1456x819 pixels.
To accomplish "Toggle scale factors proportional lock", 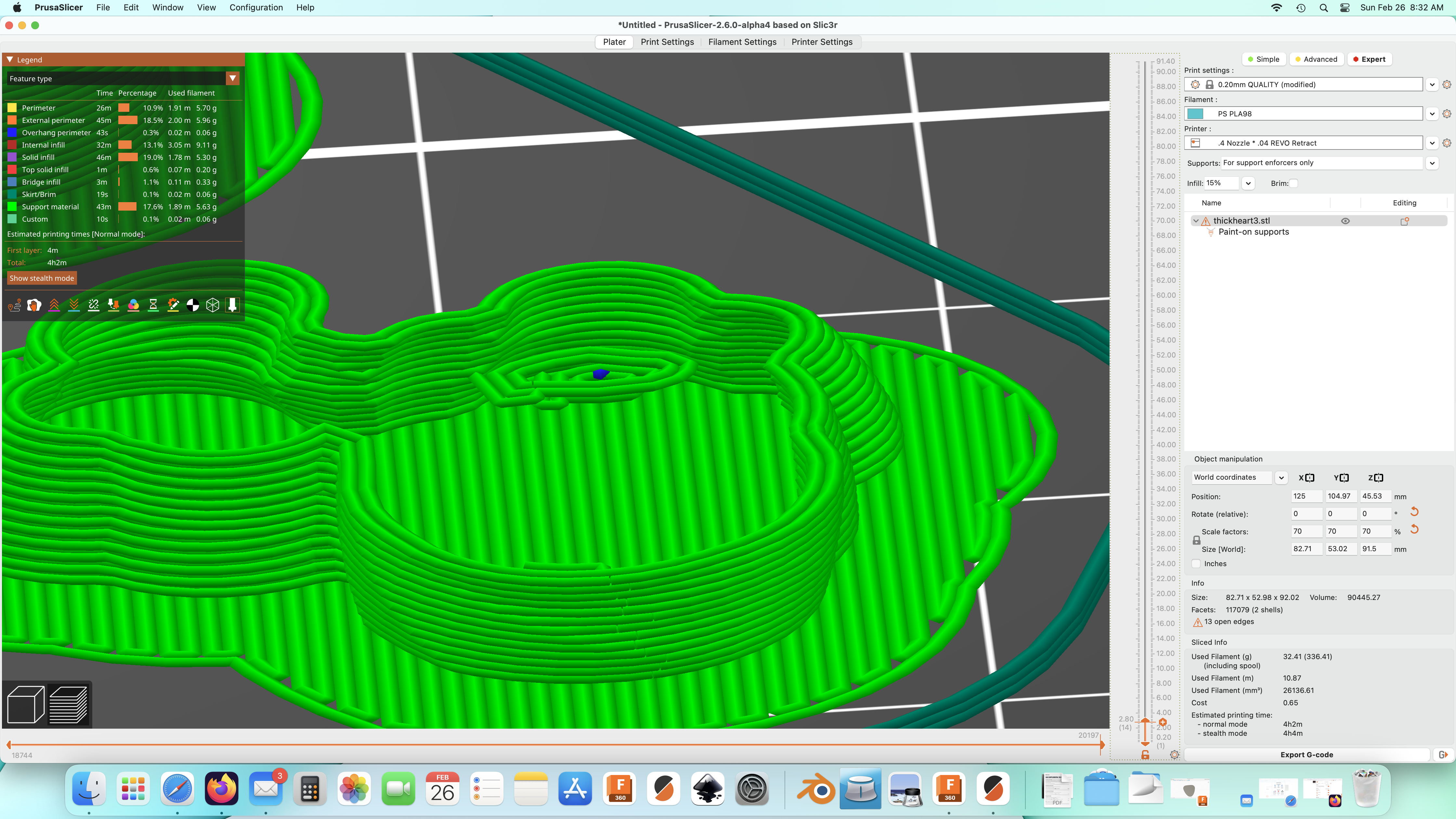I will tap(1197, 540).
